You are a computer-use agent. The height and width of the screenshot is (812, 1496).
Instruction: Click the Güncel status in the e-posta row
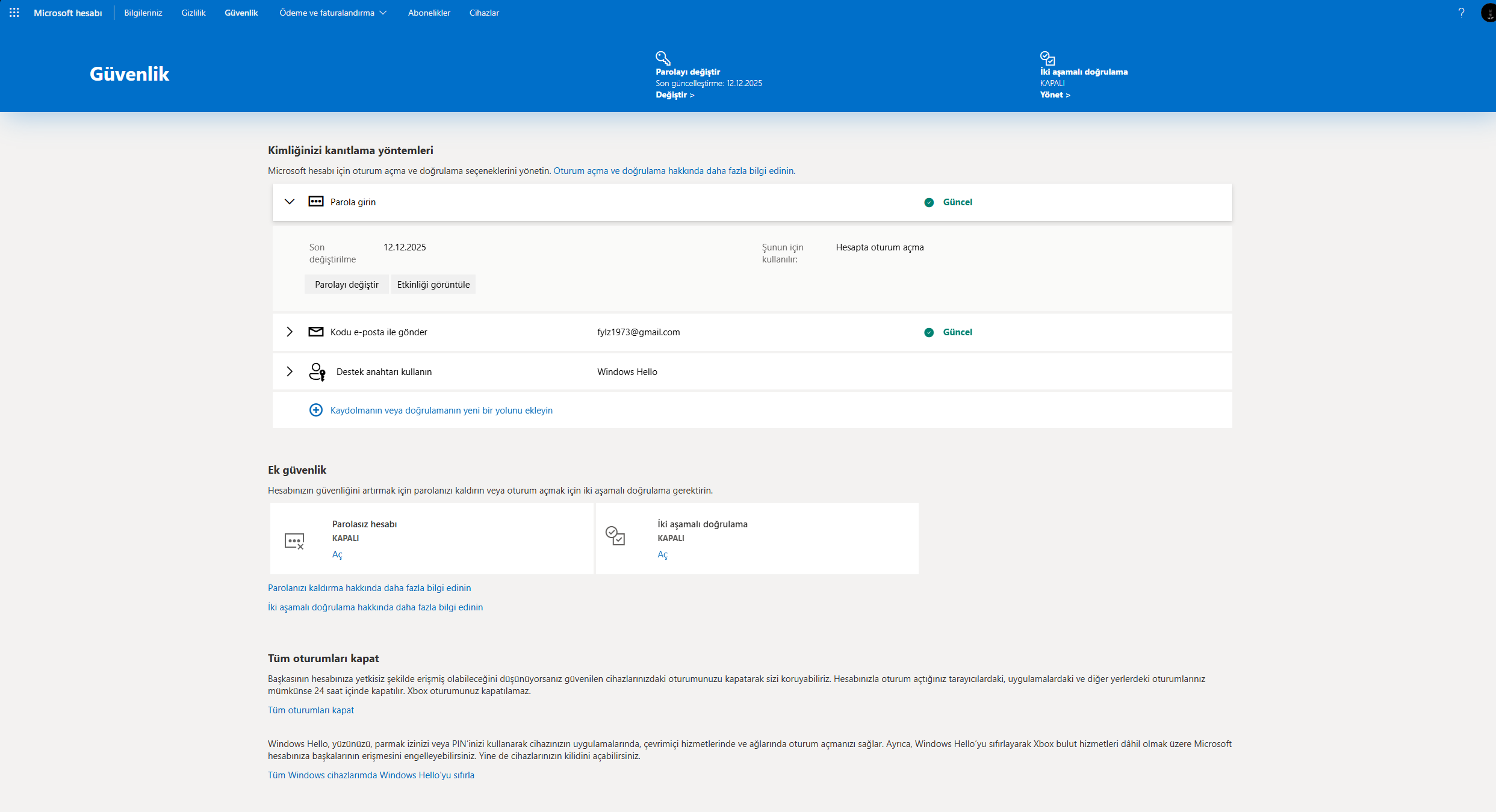957,332
